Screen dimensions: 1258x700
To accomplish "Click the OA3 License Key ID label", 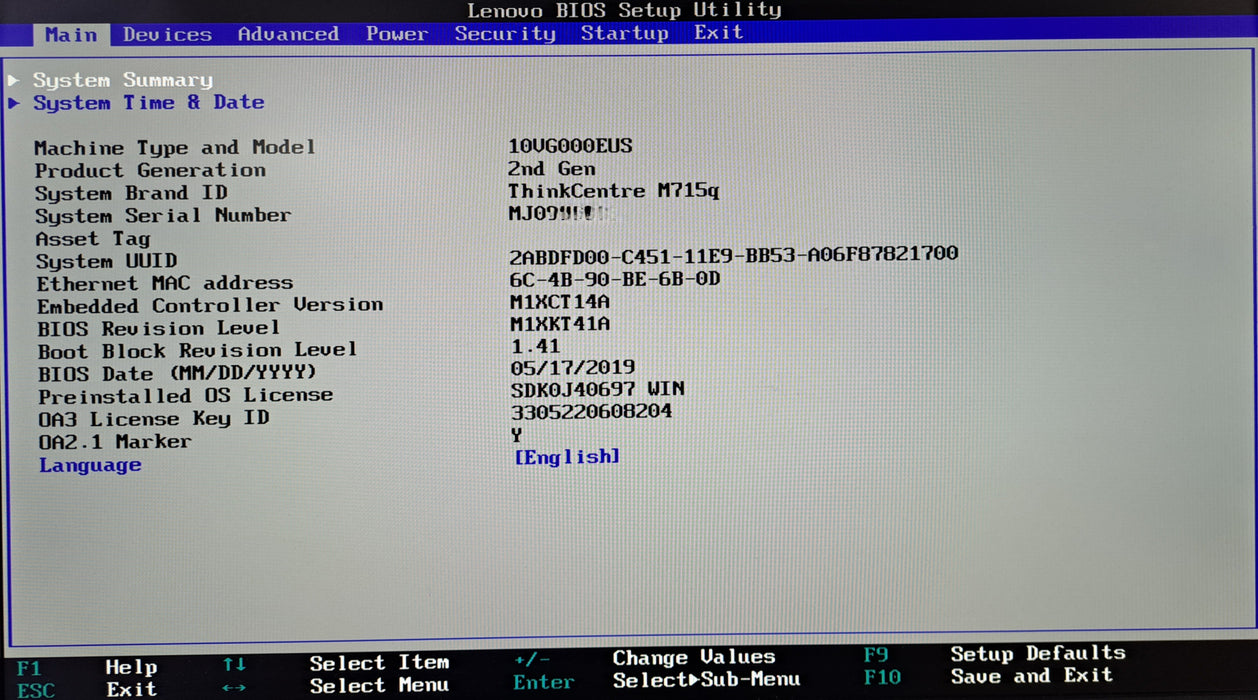I will [x=153, y=419].
